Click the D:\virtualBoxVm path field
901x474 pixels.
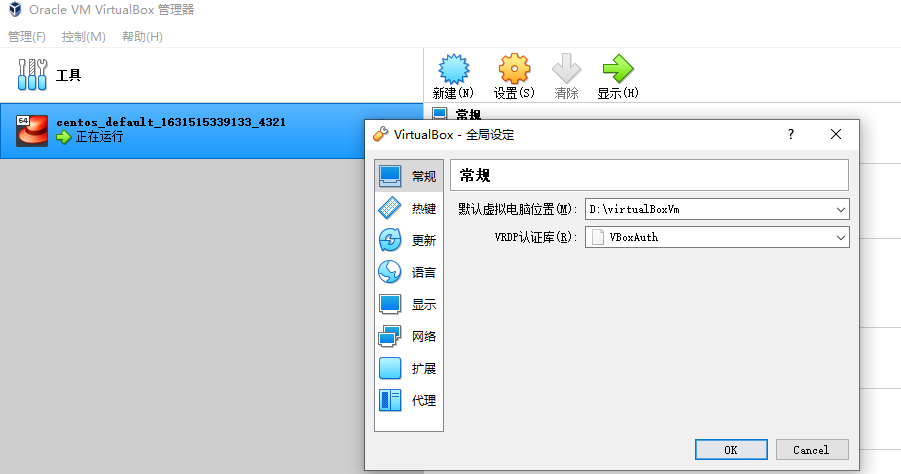717,209
